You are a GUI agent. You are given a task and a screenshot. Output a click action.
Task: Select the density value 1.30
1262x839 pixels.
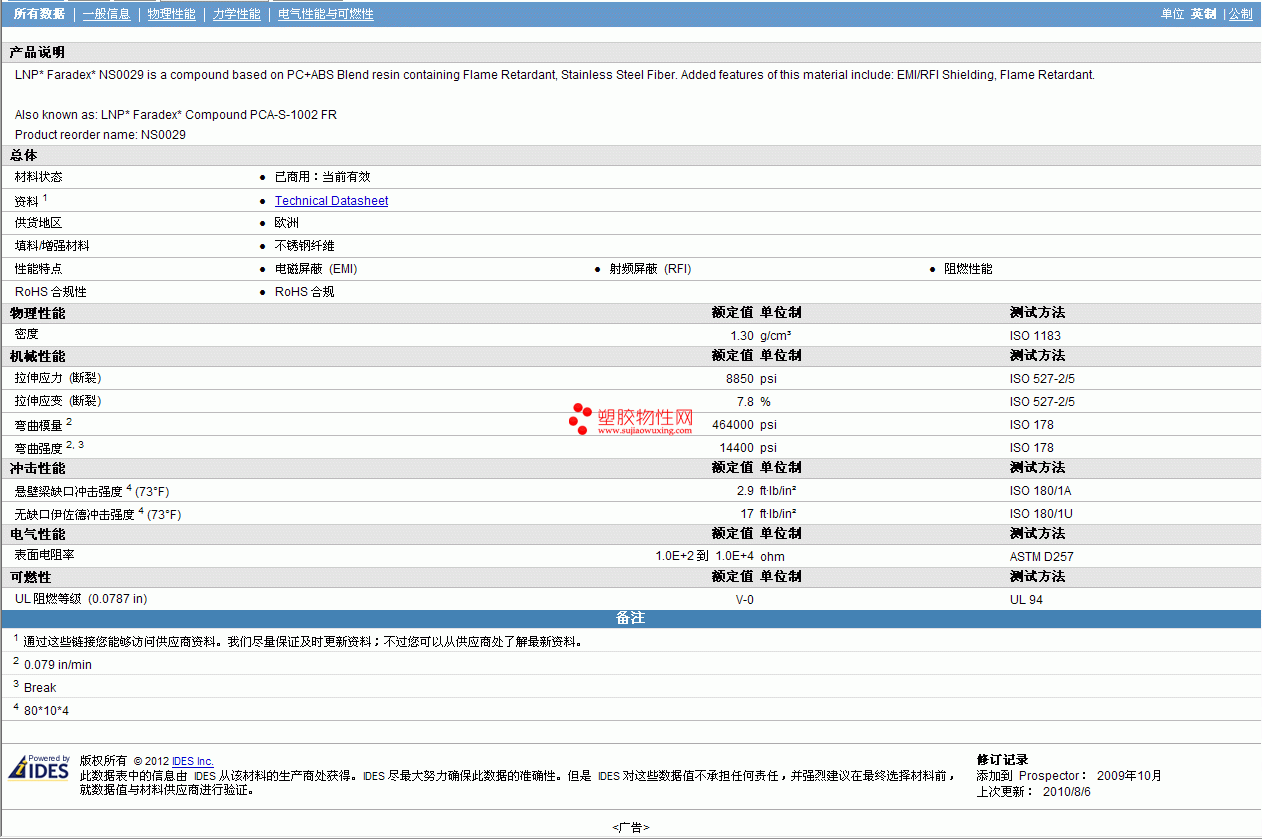742,336
